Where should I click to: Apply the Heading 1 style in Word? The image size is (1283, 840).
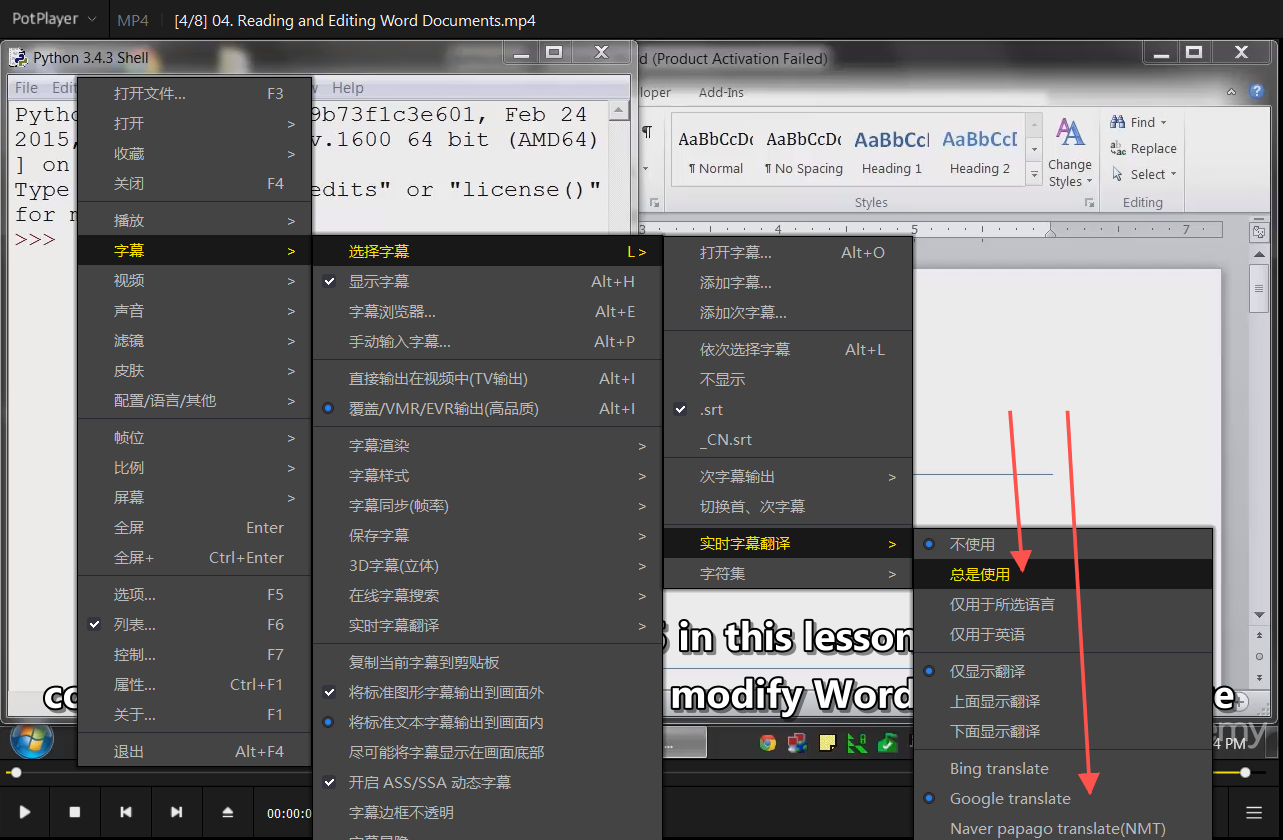(x=892, y=150)
